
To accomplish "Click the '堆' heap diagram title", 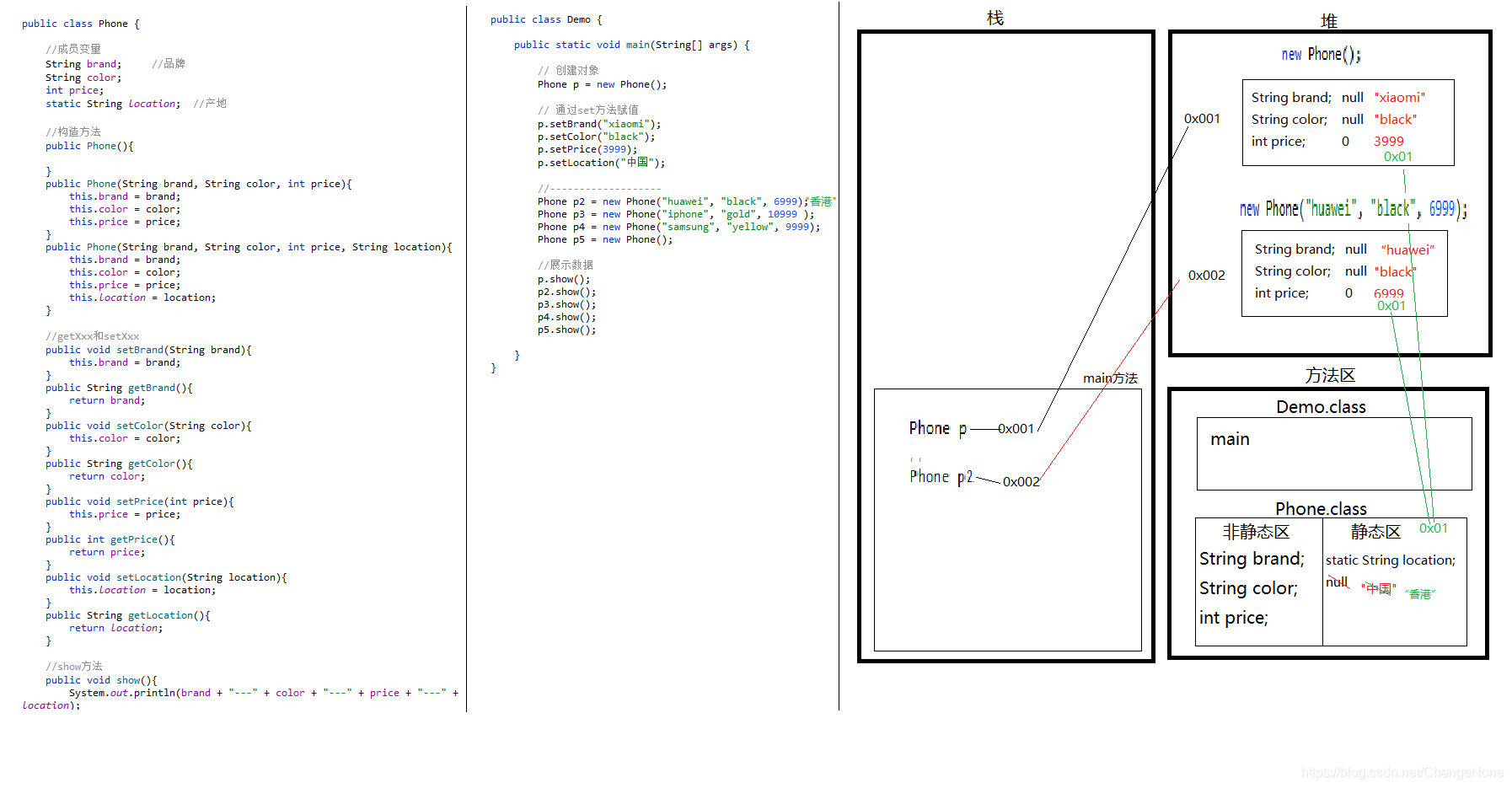I will pos(1328,21).
